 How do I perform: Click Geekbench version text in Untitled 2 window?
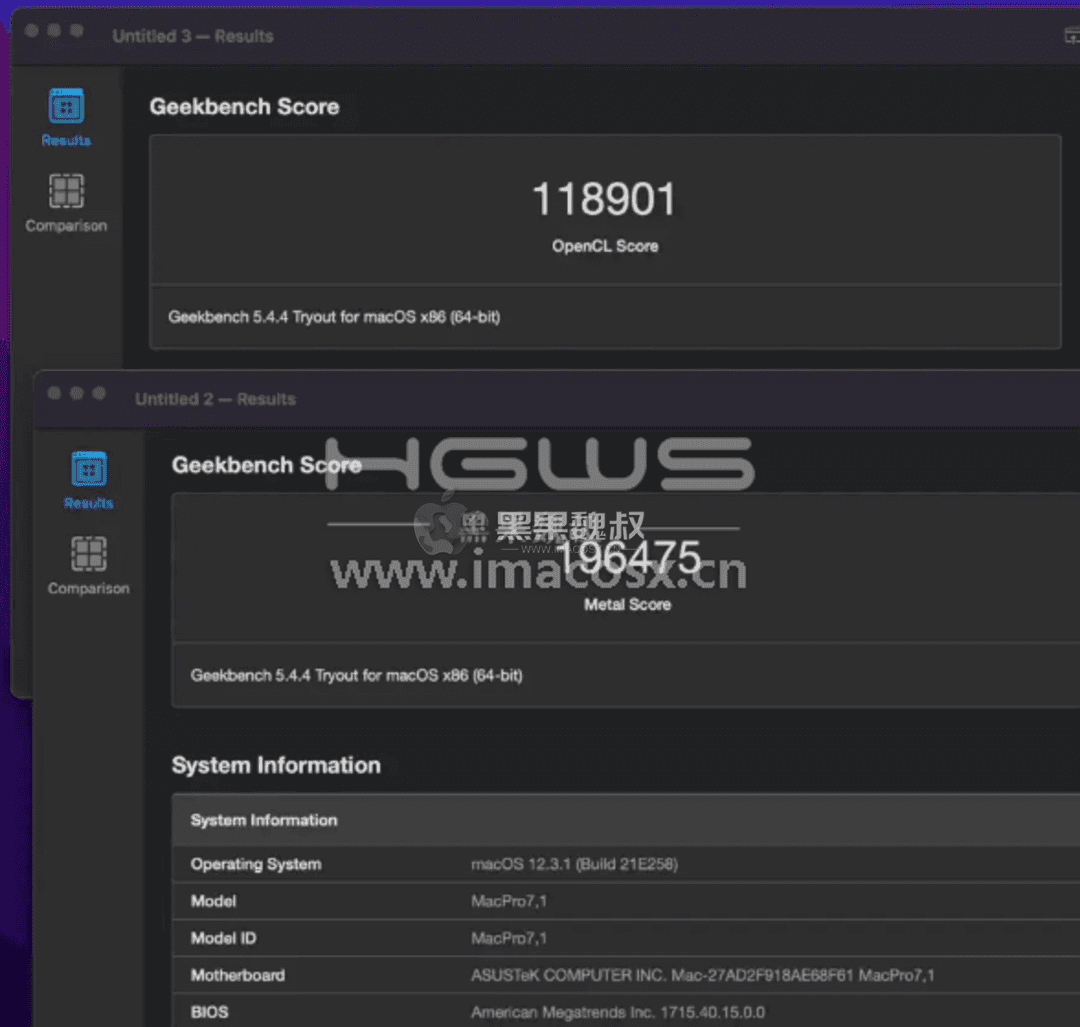pyautogui.click(x=356, y=675)
